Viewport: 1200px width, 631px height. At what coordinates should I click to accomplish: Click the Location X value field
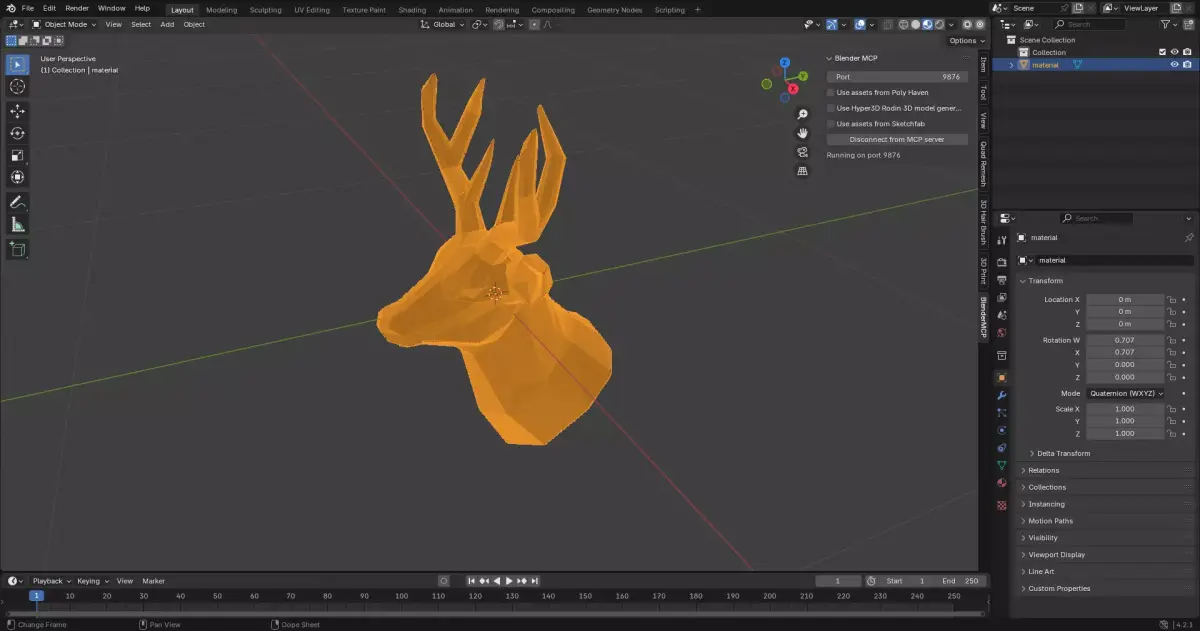[x=1125, y=300]
